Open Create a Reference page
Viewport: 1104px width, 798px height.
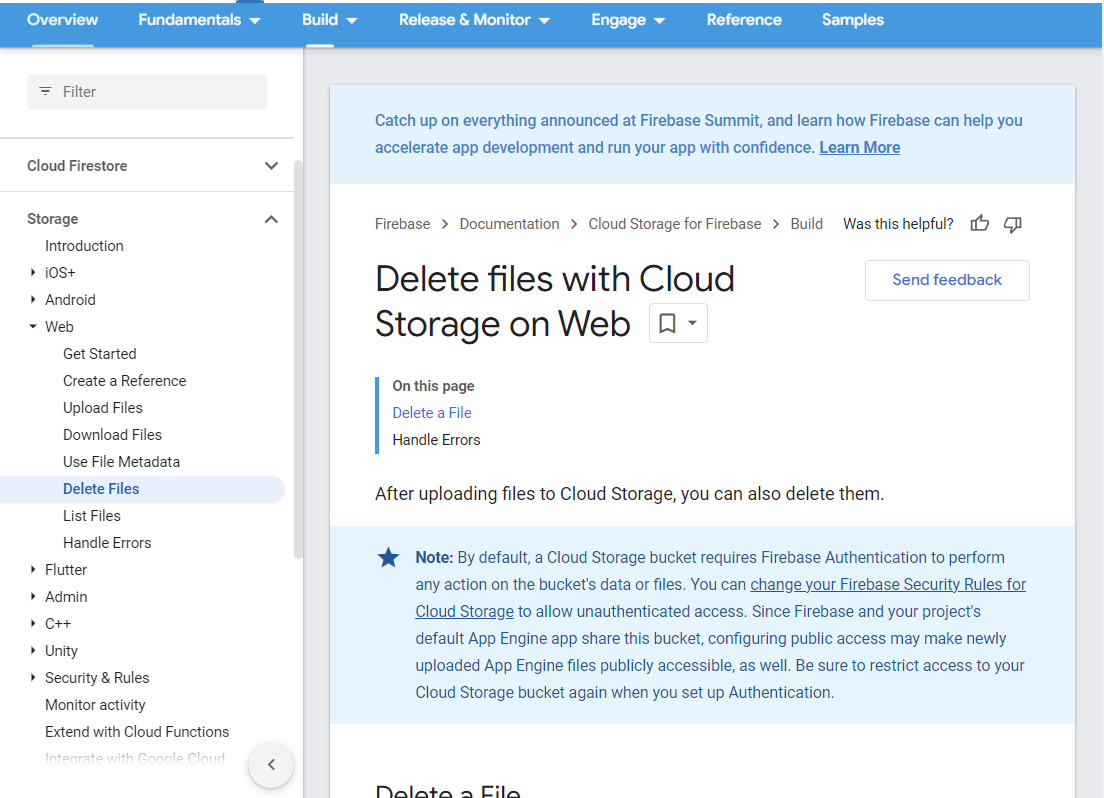(125, 381)
